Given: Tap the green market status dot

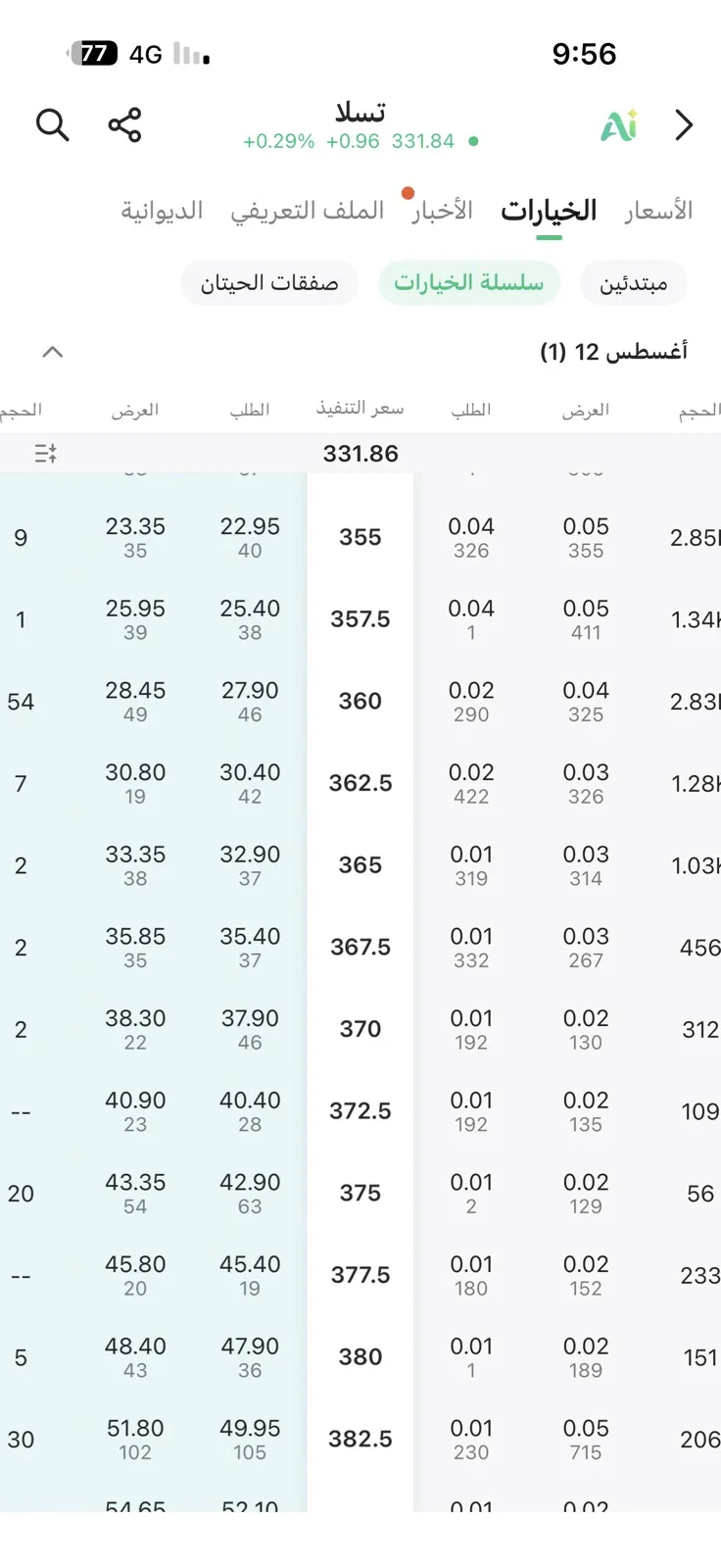Looking at the screenshot, I should pos(473,141).
